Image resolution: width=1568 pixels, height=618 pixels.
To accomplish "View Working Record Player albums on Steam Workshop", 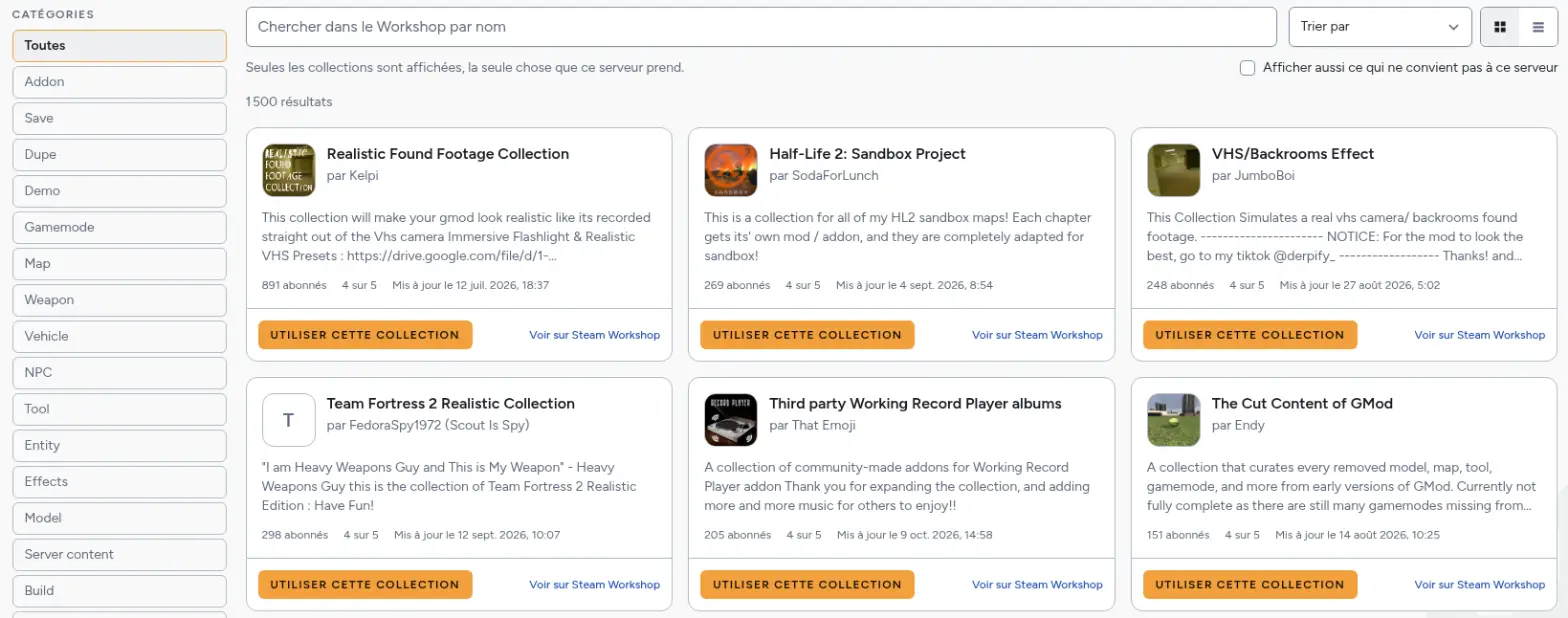I will tap(1037, 585).
